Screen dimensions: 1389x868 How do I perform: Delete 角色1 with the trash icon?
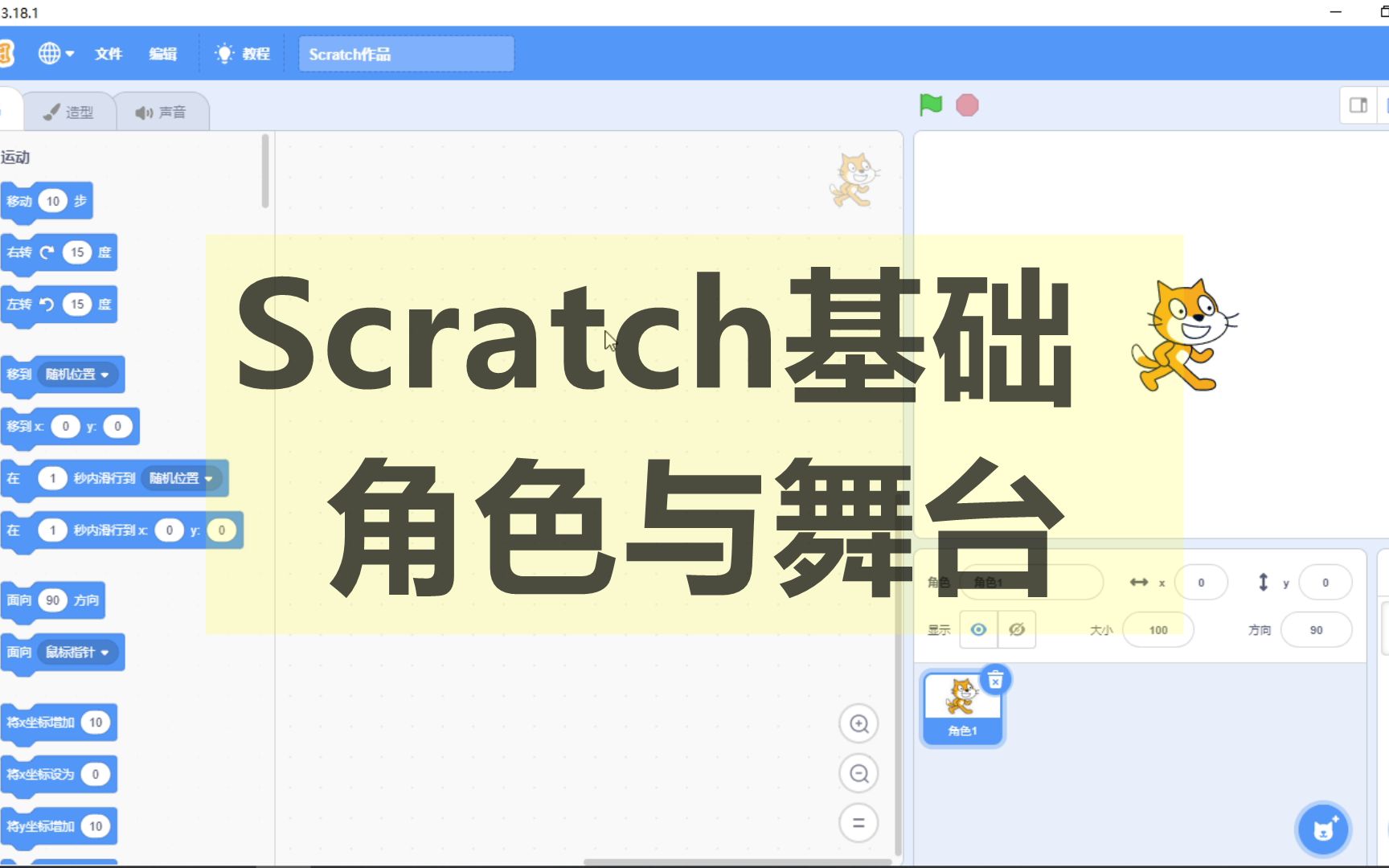pos(995,680)
